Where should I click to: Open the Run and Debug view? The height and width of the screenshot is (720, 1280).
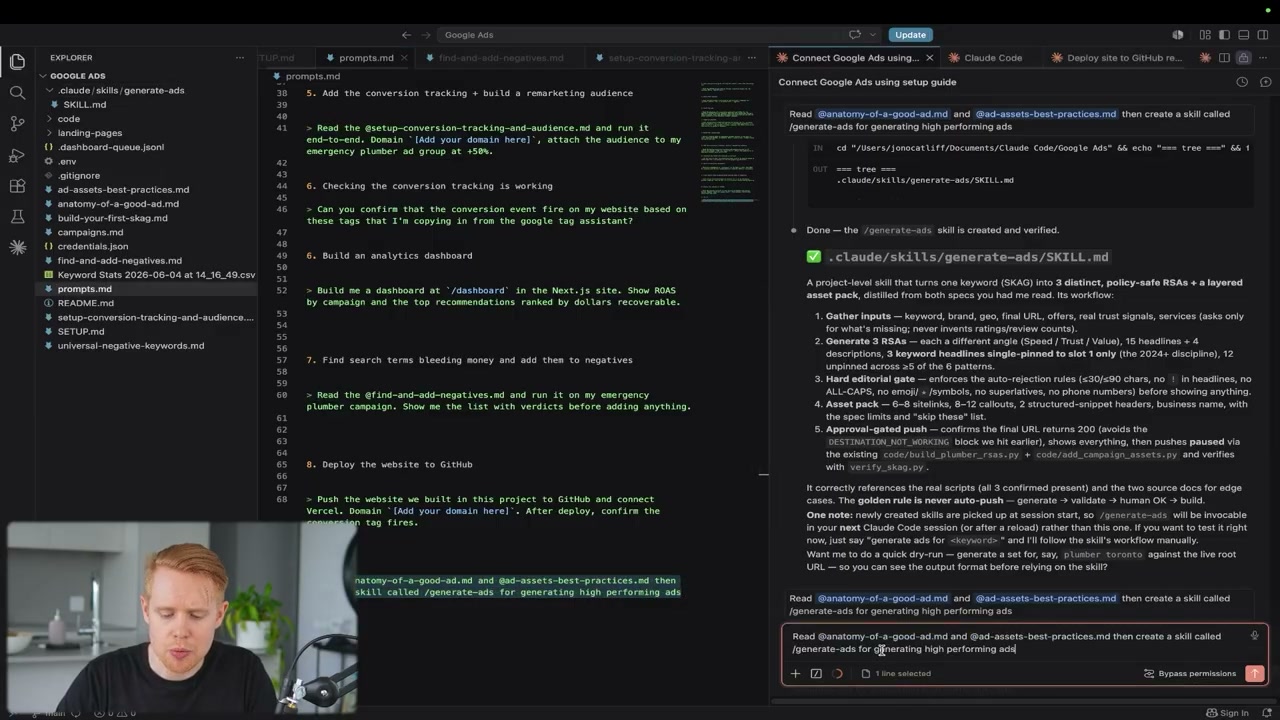[x=17, y=155]
